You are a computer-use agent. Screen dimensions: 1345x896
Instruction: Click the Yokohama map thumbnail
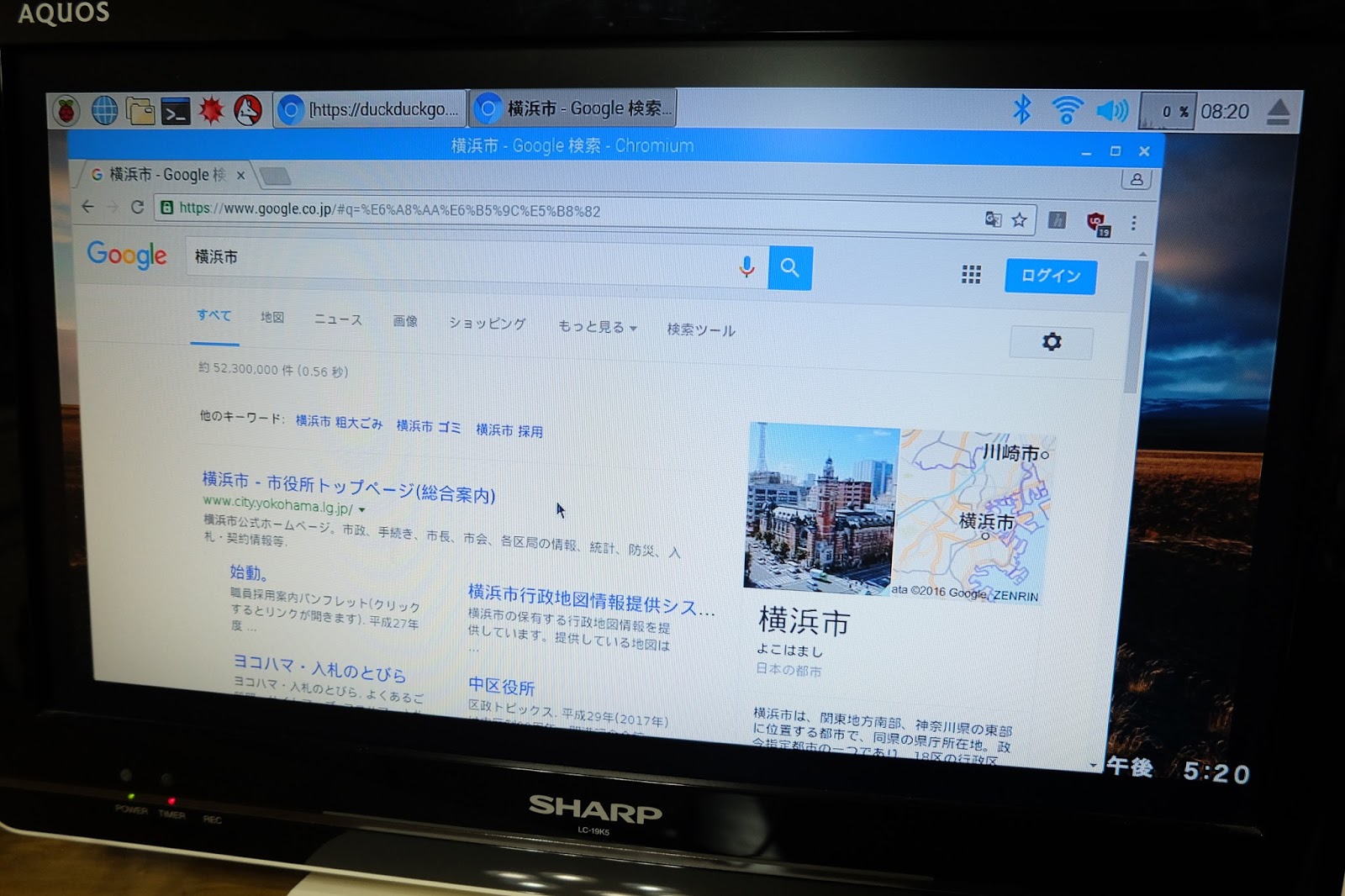click(x=973, y=515)
